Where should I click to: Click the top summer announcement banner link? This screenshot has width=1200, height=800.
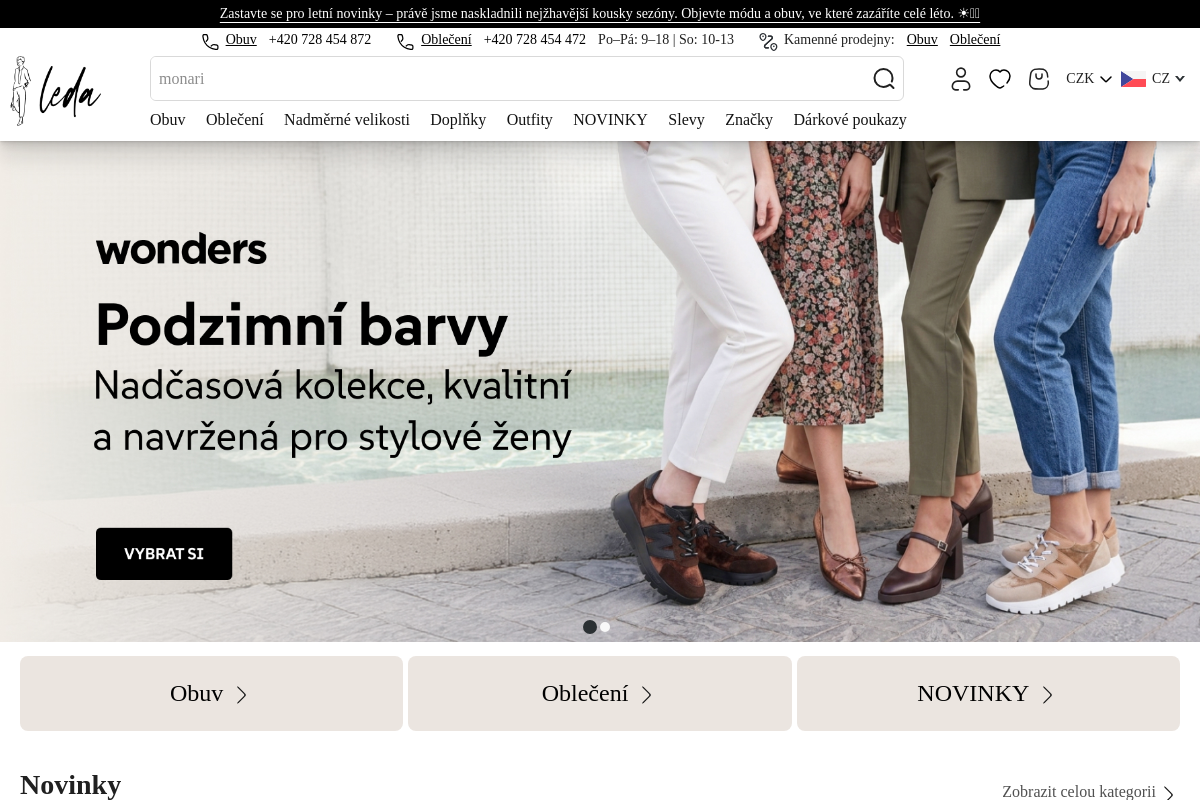pos(600,14)
